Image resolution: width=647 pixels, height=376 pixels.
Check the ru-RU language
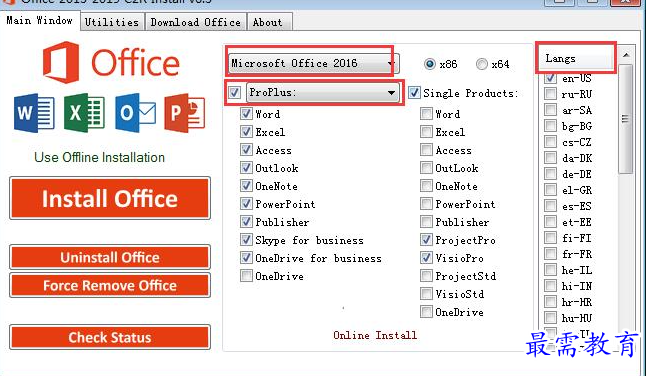[550, 94]
